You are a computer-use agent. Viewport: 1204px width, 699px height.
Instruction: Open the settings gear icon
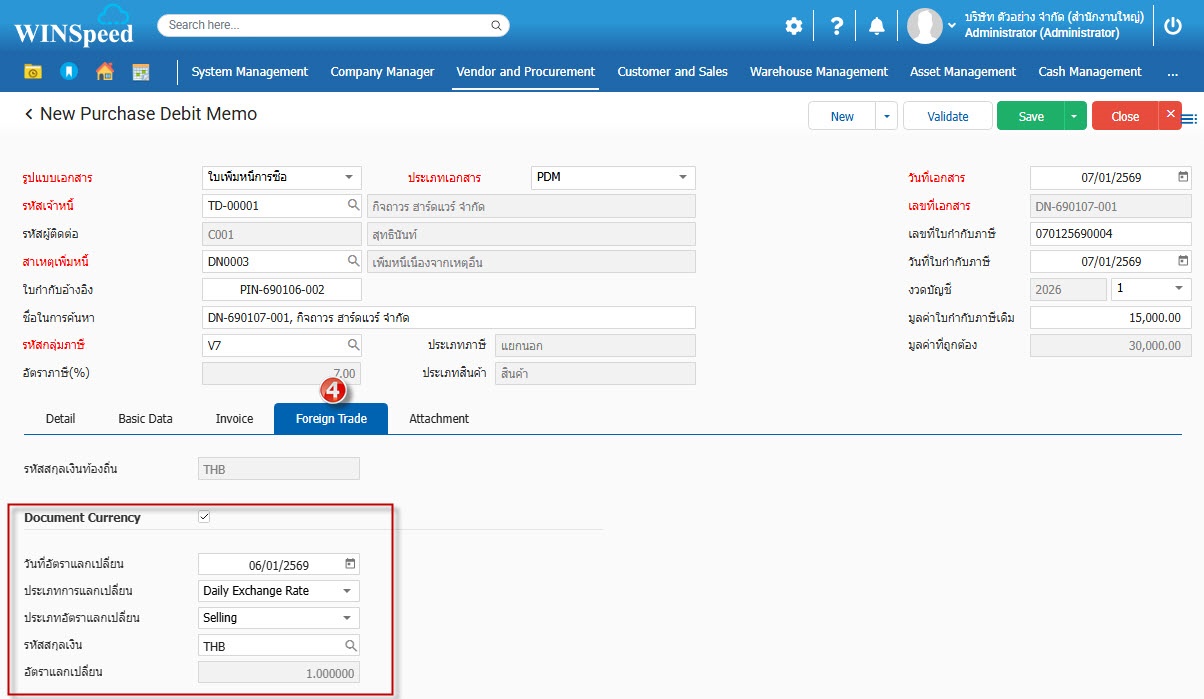(x=793, y=26)
